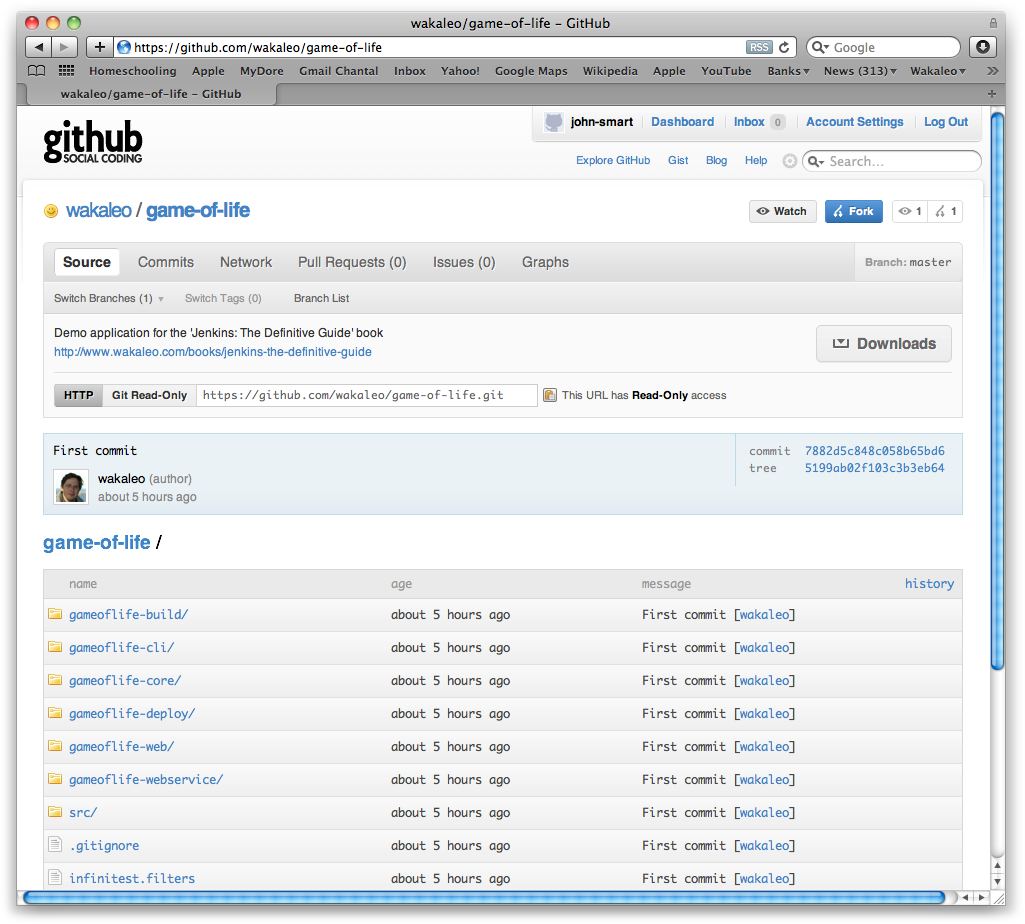Click the gear icon beside GitHub search

790,161
